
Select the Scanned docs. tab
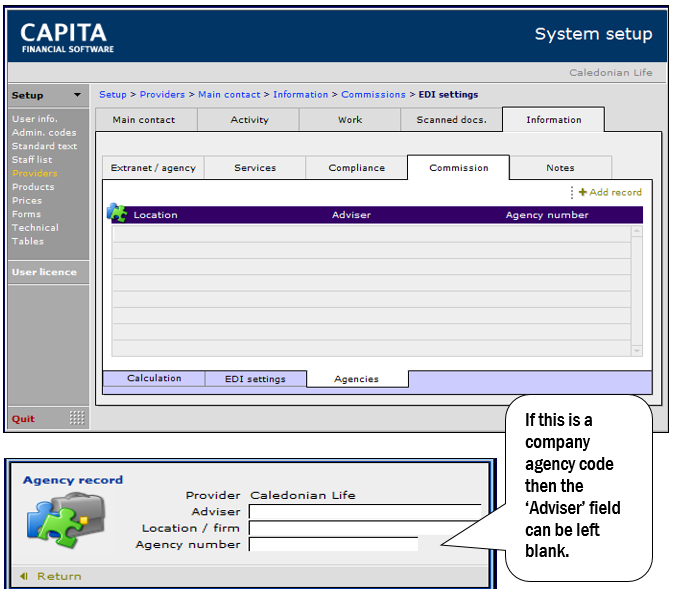(451, 120)
